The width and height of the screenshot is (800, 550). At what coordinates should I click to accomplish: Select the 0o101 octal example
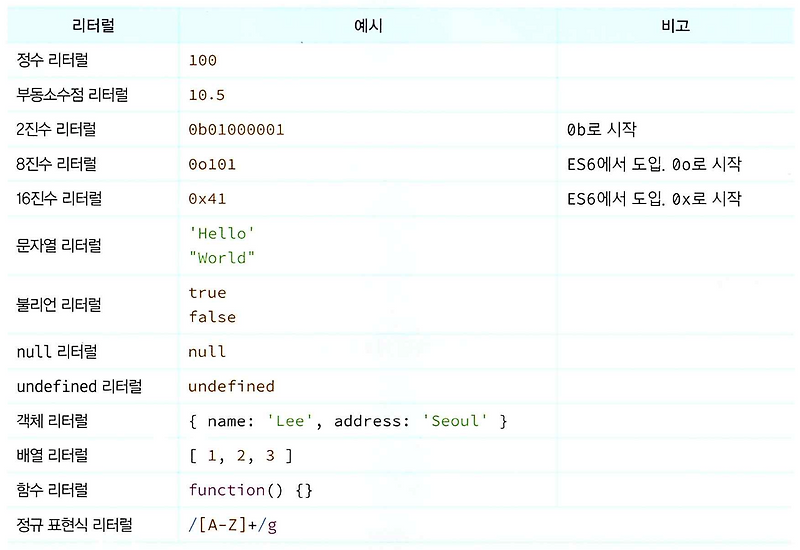pyautogui.click(x=212, y=164)
